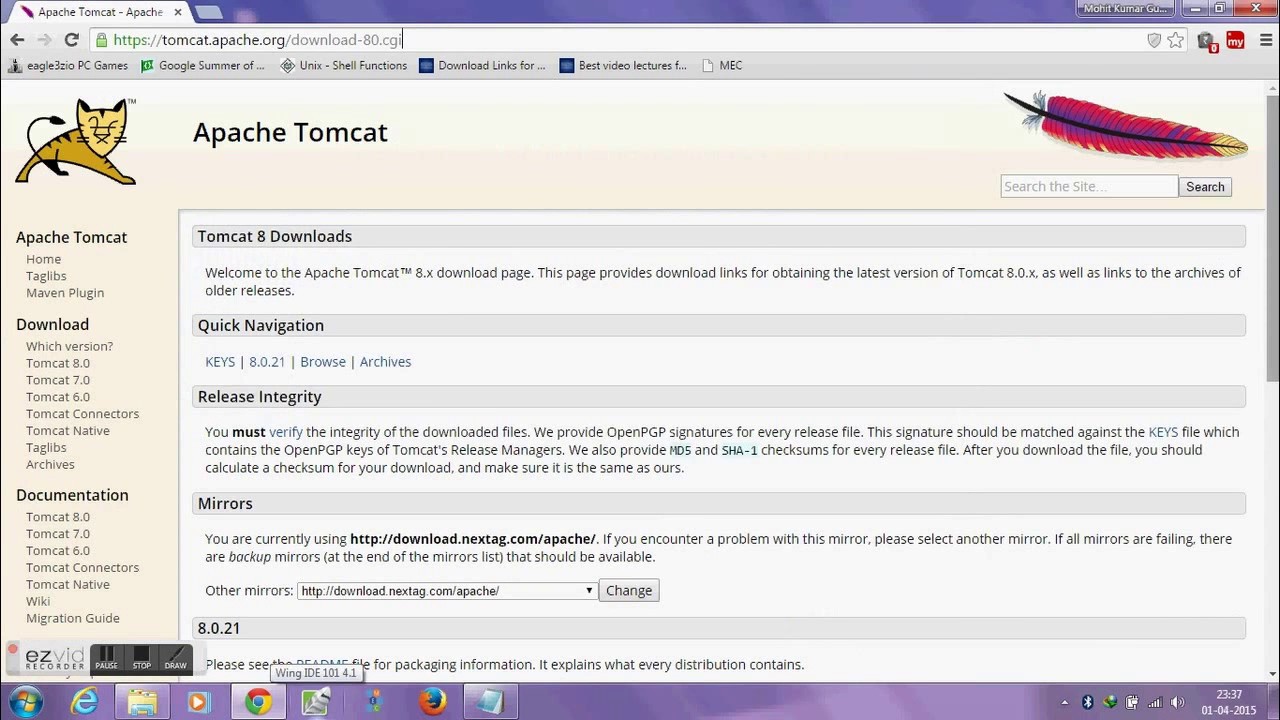Click the browser forward arrow
The height and width of the screenshot is (720, 1280).
(x=44, y=40)
